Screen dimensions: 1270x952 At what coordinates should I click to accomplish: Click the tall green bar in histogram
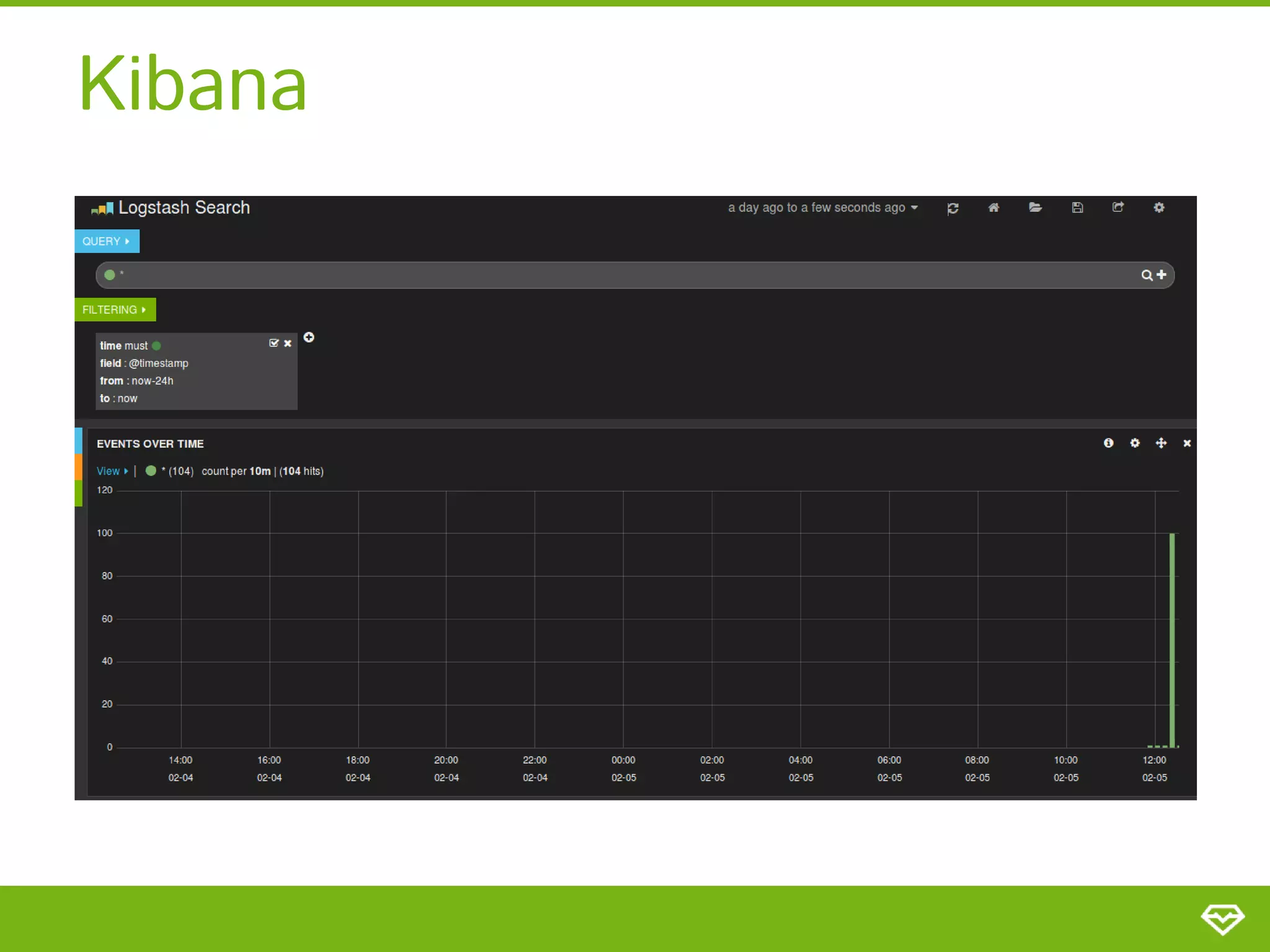(x=1172, y=640)
